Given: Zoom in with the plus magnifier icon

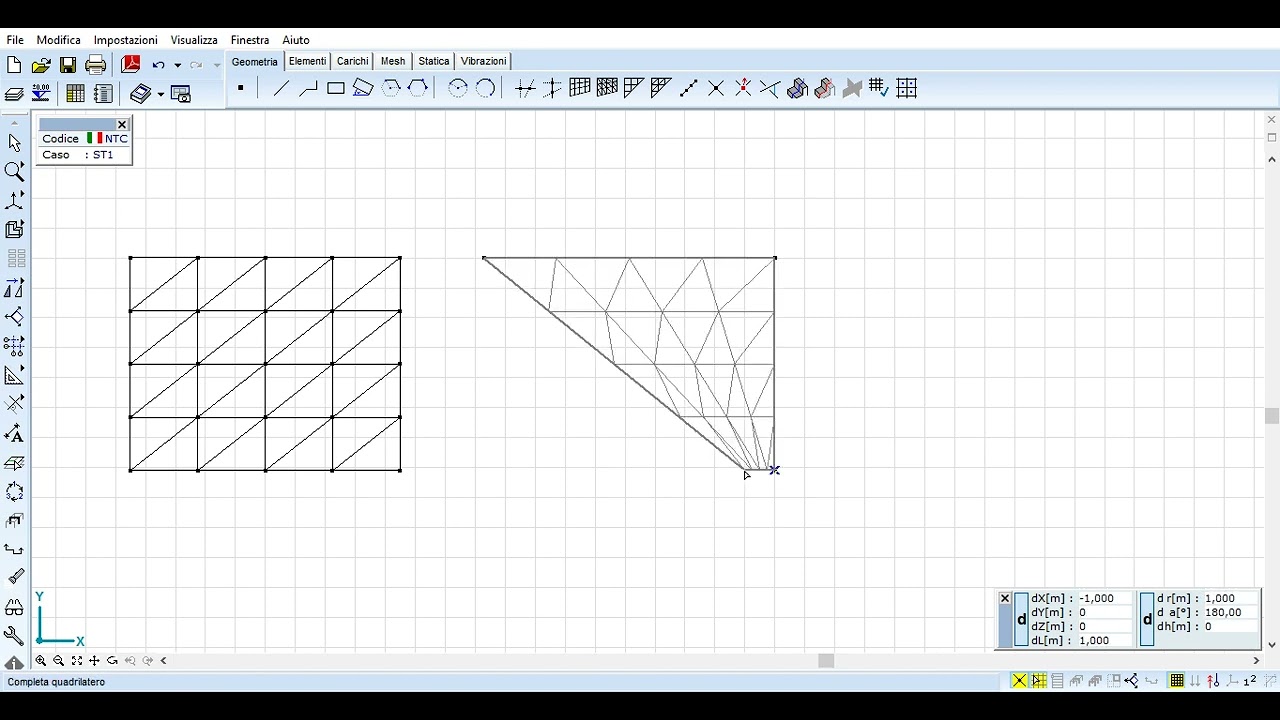Looking at the screenshot, I should [41, 661].
